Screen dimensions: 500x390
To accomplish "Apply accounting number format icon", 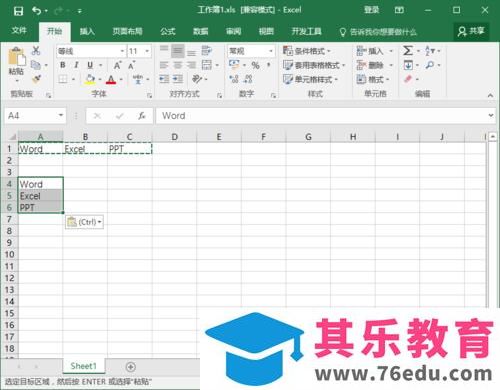I will point(234,65).
